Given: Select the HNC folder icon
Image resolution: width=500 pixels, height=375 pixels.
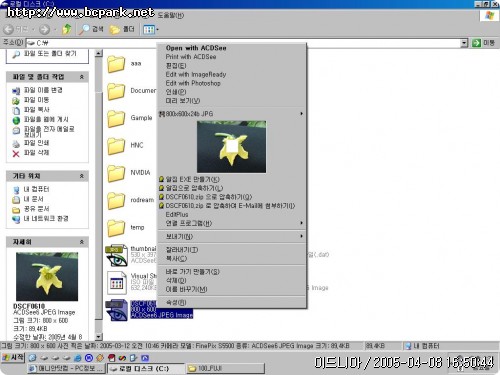Looking at the screenshot, I should pyautogui.click(x=116, y=146).
